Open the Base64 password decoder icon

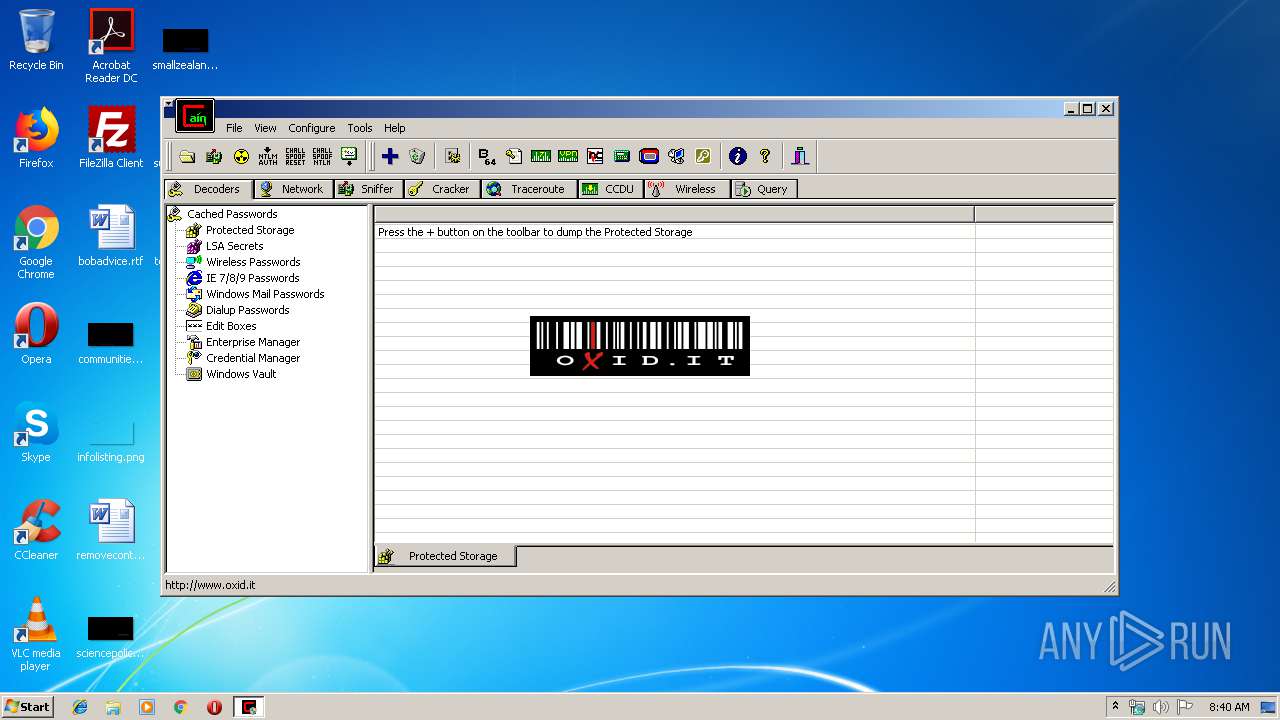point(487,156)
